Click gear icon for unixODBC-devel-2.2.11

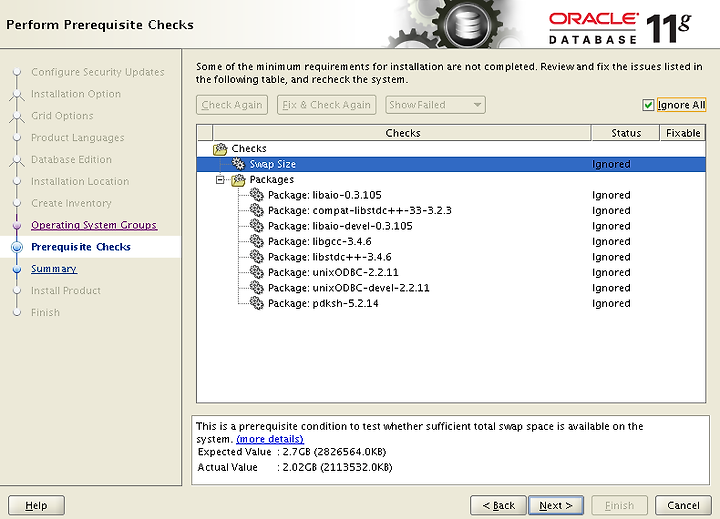point(257,288)
